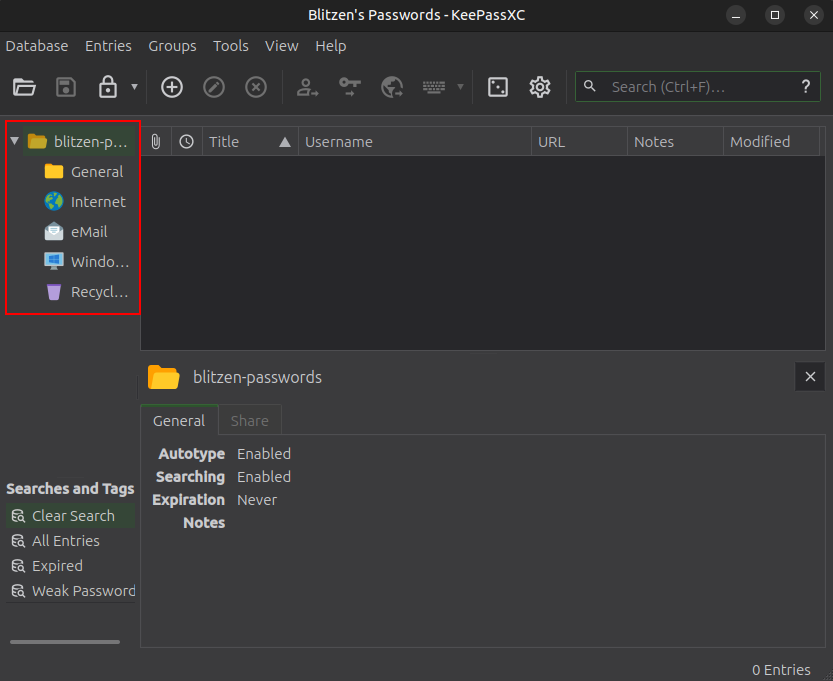The width and height of the screenshot is (833, 681).
Task: Lock the database with padlock icon
Action: 107,87
